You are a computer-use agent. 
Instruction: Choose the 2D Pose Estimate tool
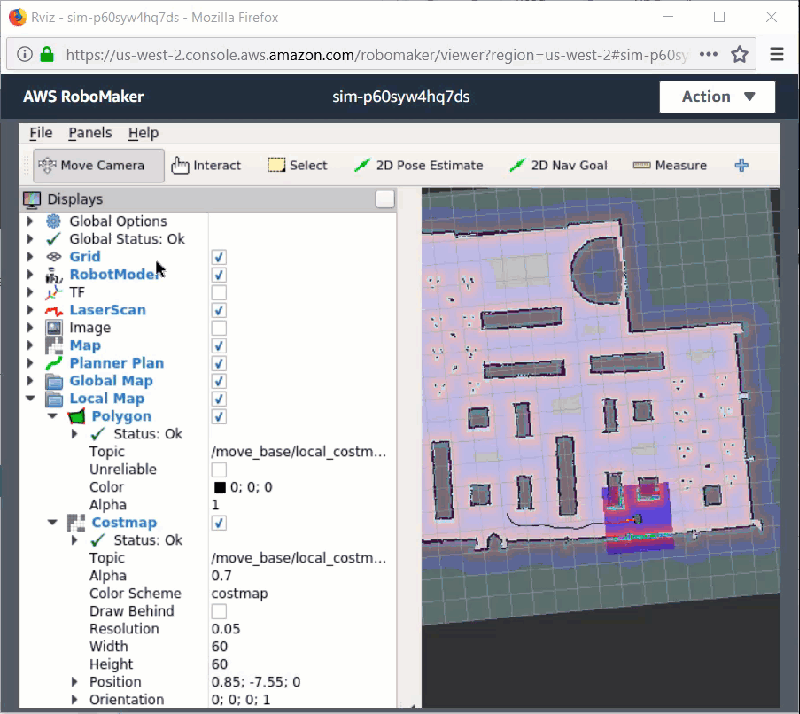point(418,165)
